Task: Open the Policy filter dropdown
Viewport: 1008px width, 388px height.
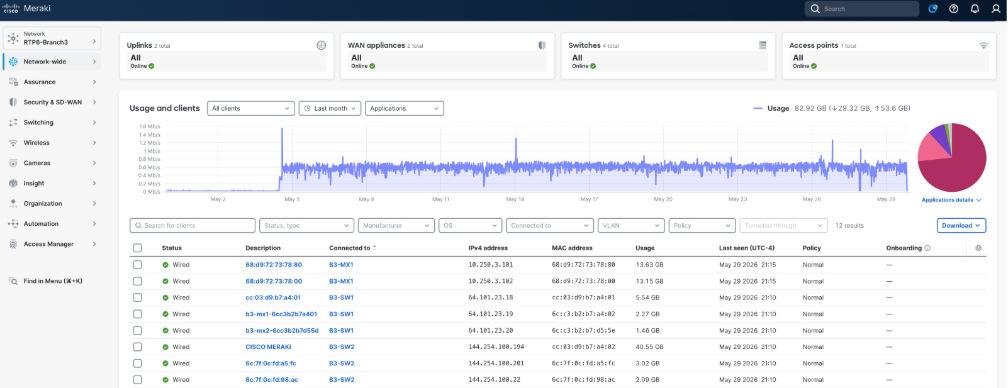Action: (x=702, y=225)
